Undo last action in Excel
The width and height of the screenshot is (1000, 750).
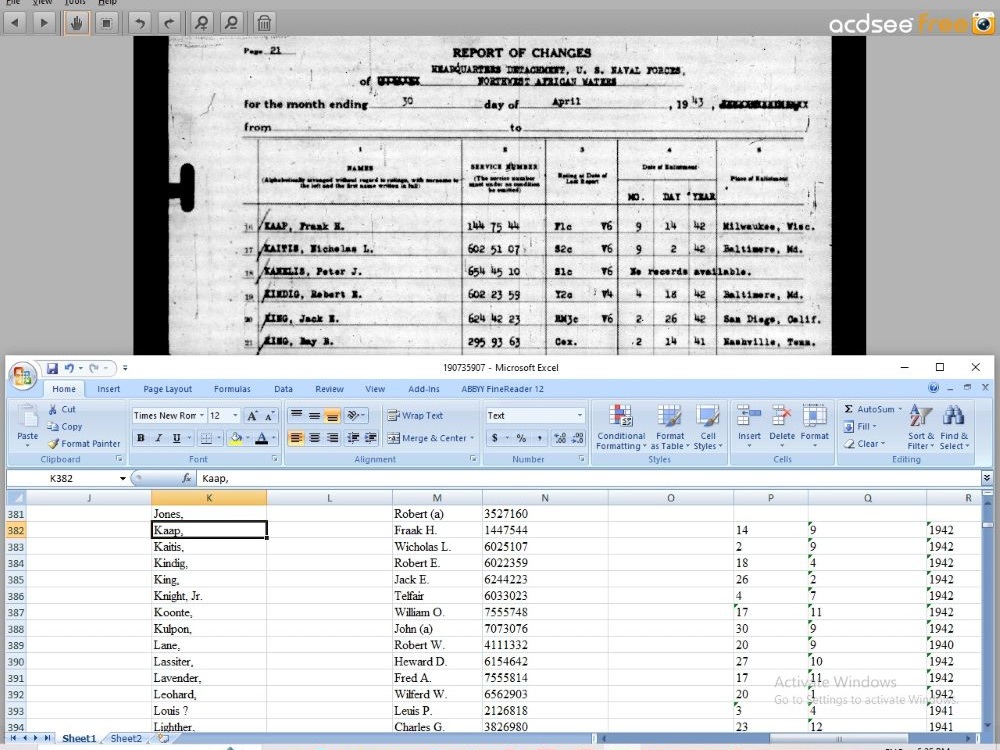pyautogui.click(x=69, y=368)
